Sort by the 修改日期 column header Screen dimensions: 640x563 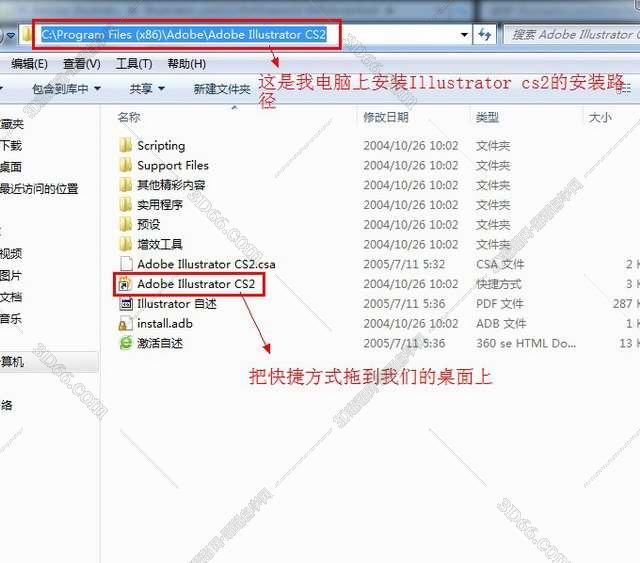[x=386, y=118]
